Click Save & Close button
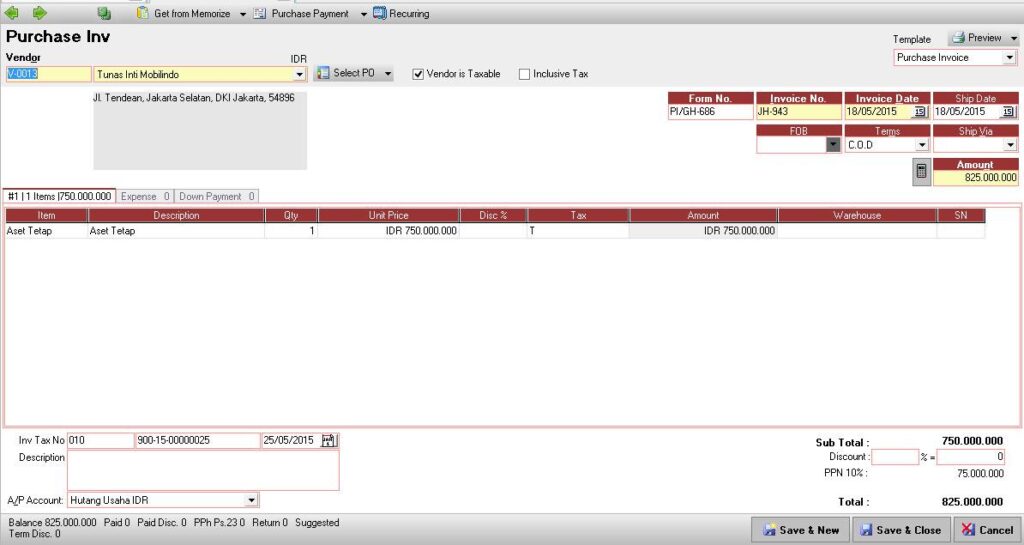 (900, 530)
